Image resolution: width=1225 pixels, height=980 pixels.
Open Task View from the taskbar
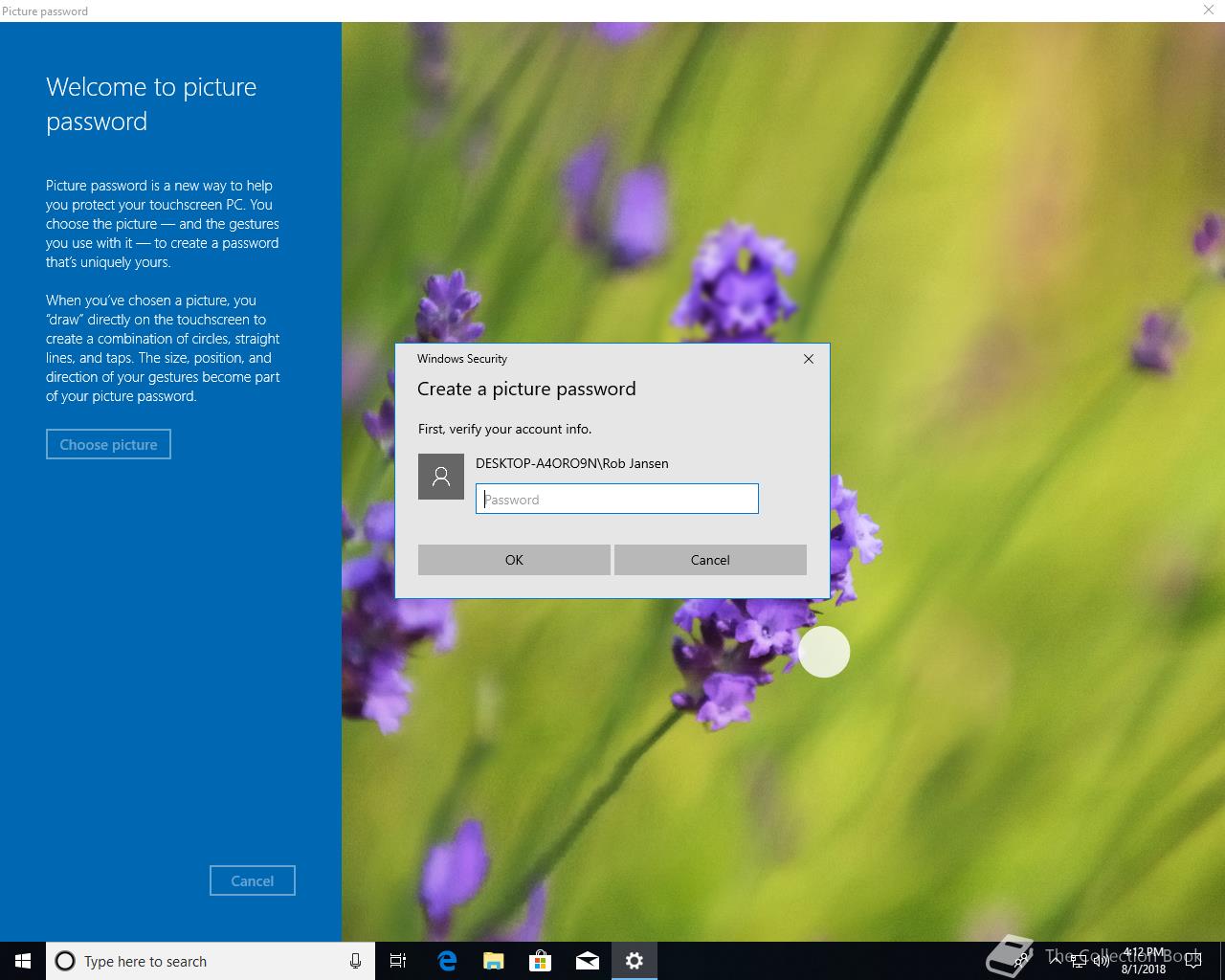tap(398, 961)
